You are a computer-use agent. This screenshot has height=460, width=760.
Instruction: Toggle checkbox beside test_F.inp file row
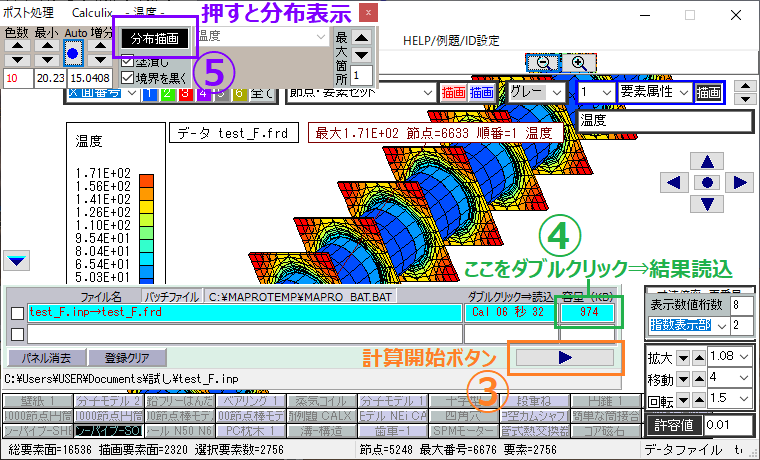[x=15, y=313]
